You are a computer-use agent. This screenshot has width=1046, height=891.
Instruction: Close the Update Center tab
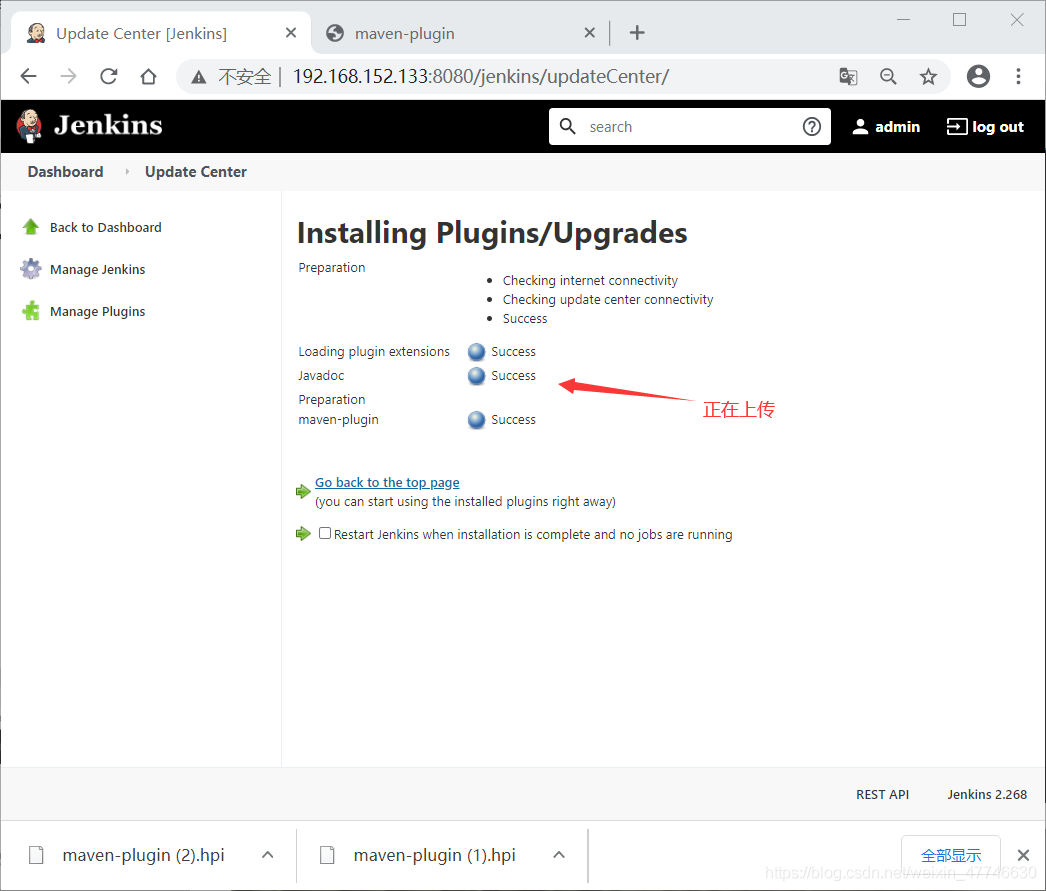[291, 33]
